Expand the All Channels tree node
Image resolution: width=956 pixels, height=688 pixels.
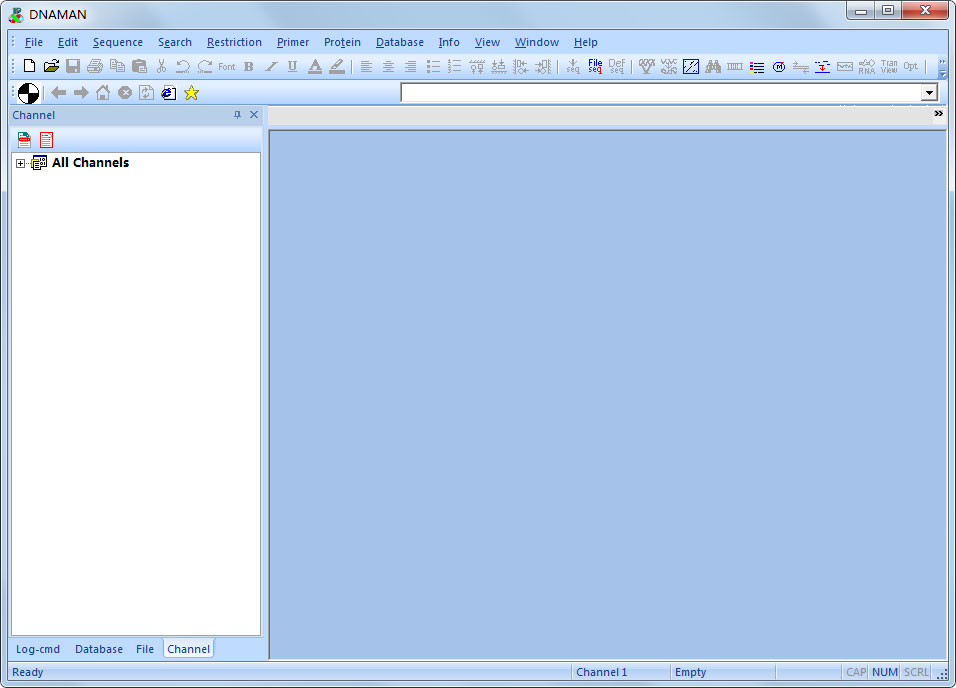pyautogui.click(x=20, y=163)
